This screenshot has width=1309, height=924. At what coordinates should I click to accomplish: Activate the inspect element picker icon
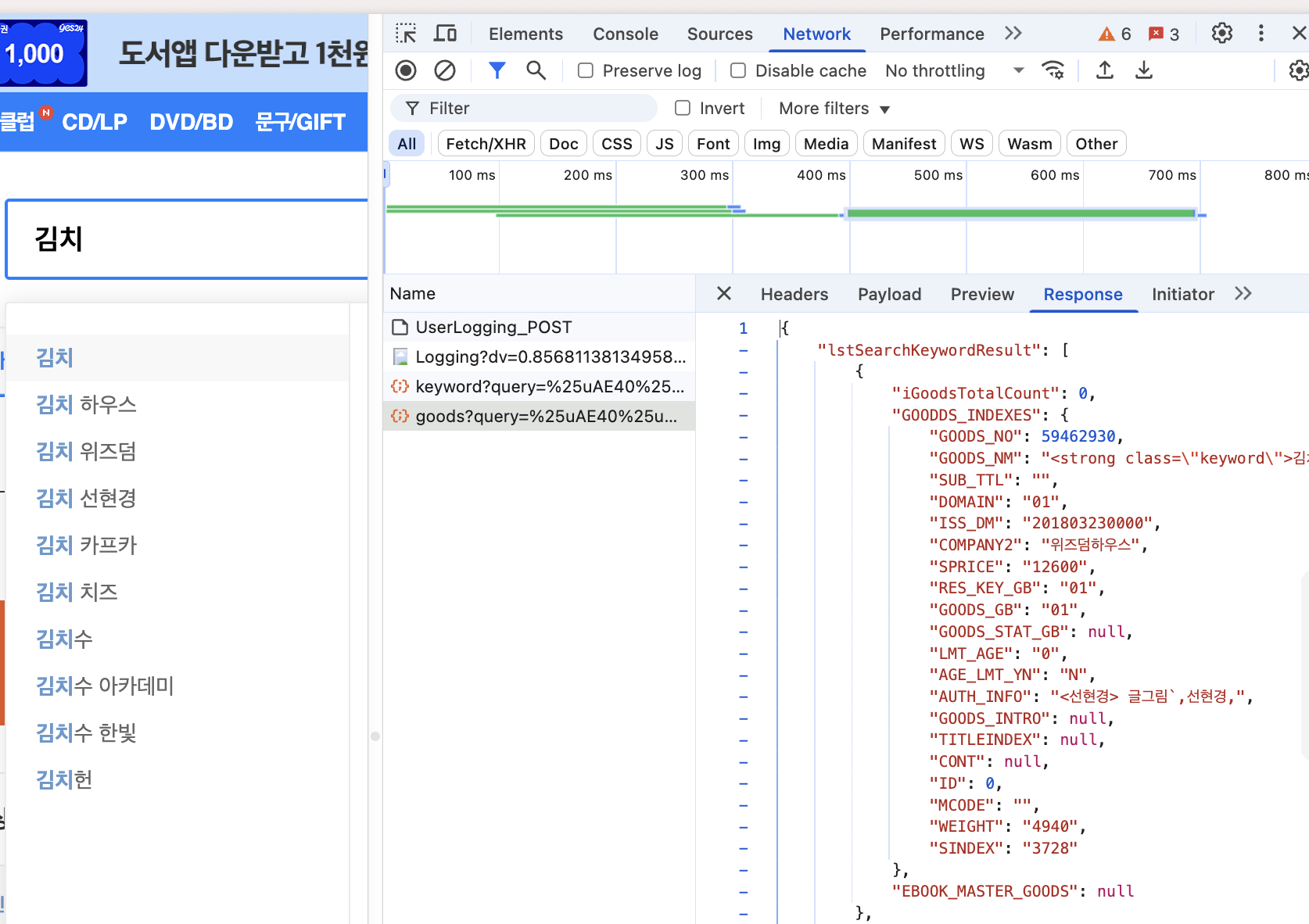406,34
